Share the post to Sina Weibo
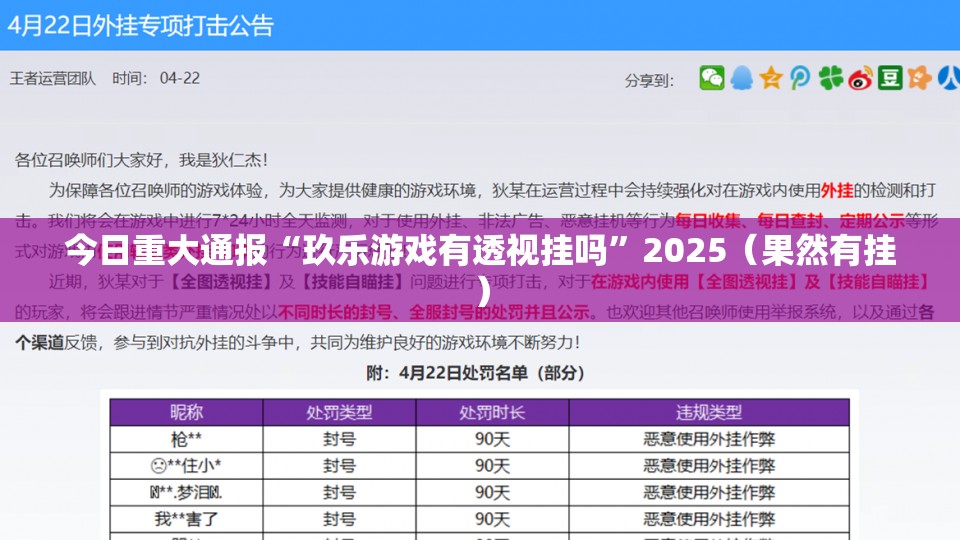Screen dimensions: 960x540 [x=861, y=78]
